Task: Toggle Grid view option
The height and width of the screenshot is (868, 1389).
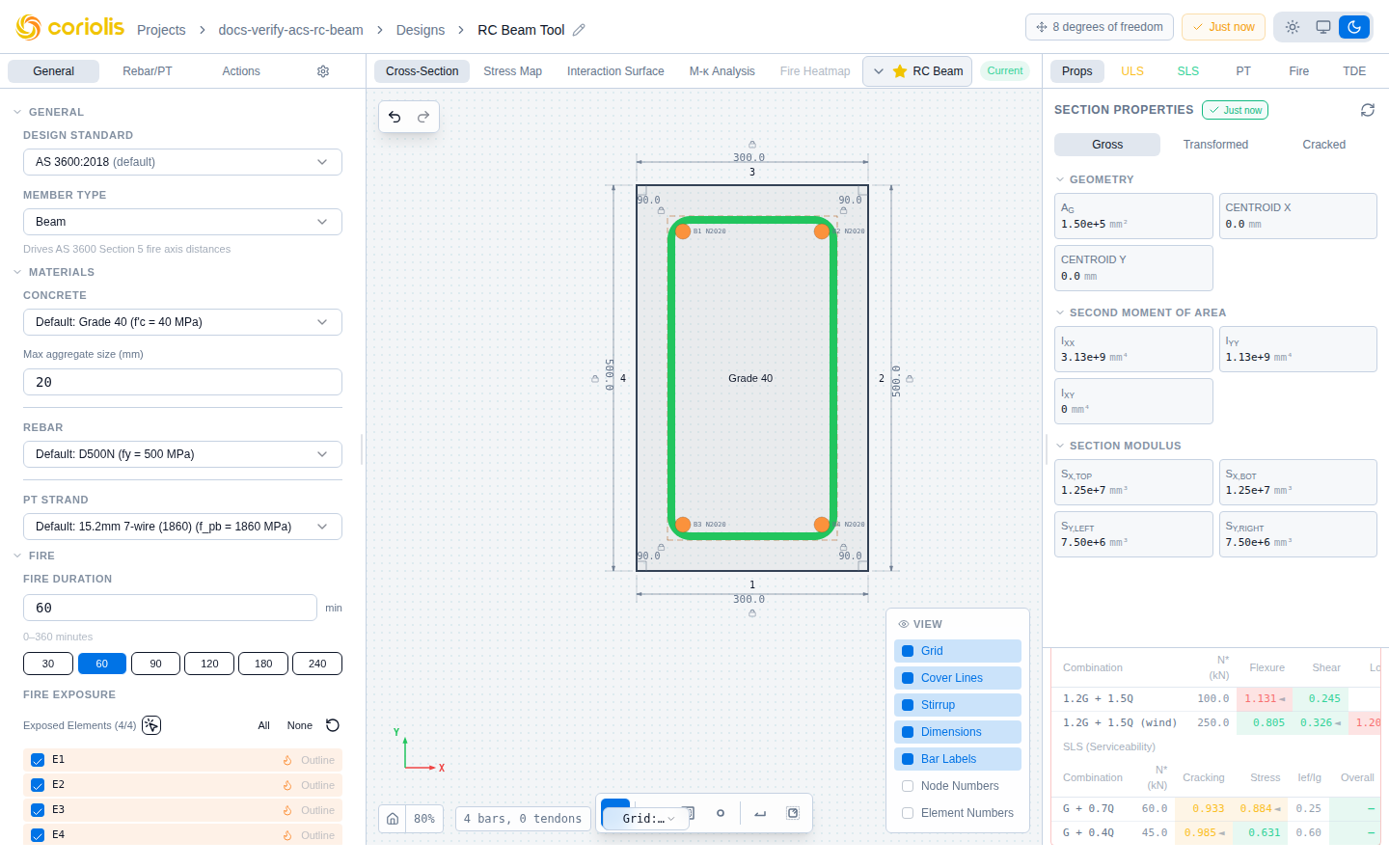Action: [957, 651]
